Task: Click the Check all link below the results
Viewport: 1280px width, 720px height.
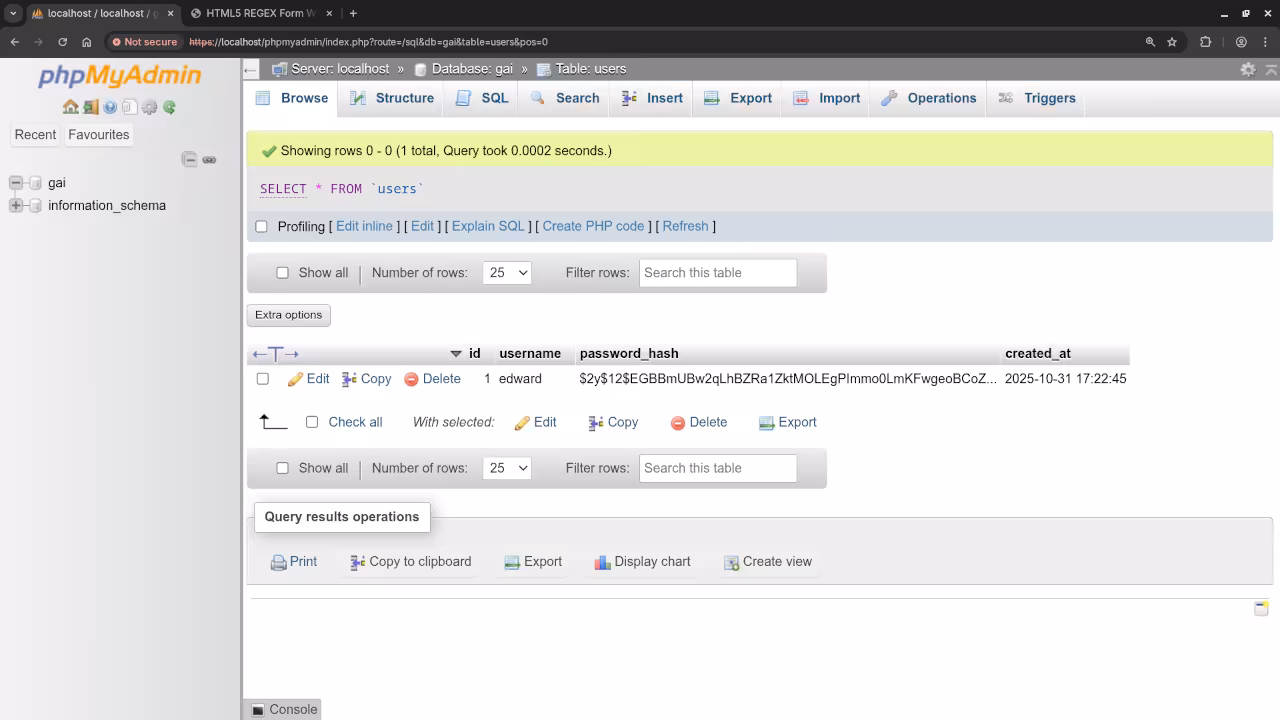Action: coord(355,422)
